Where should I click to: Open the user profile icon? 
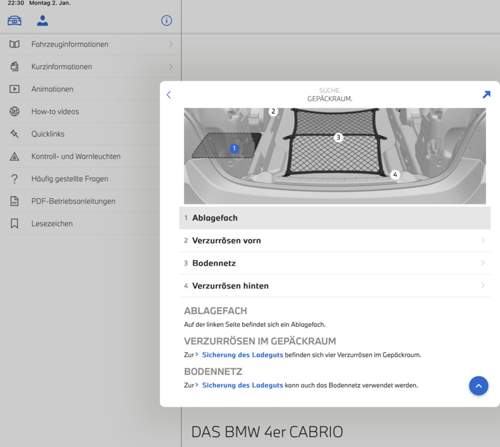(x=42, y=21)
